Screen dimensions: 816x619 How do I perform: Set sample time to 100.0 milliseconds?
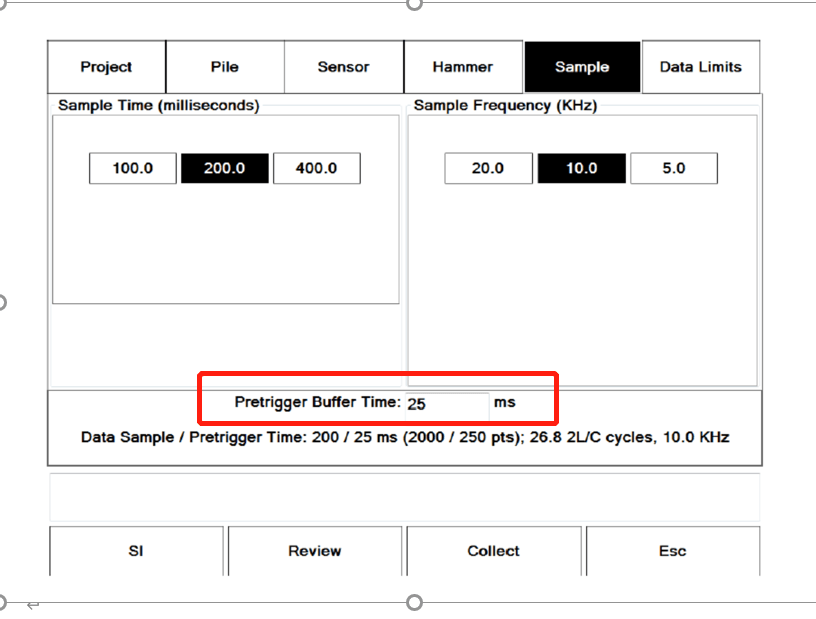coord(132,168)
